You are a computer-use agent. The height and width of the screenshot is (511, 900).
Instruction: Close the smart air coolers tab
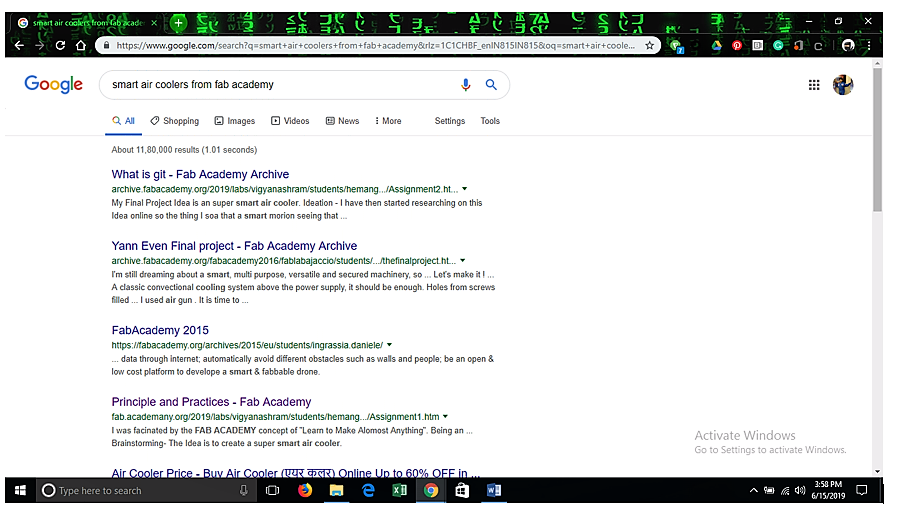[154, 23]
